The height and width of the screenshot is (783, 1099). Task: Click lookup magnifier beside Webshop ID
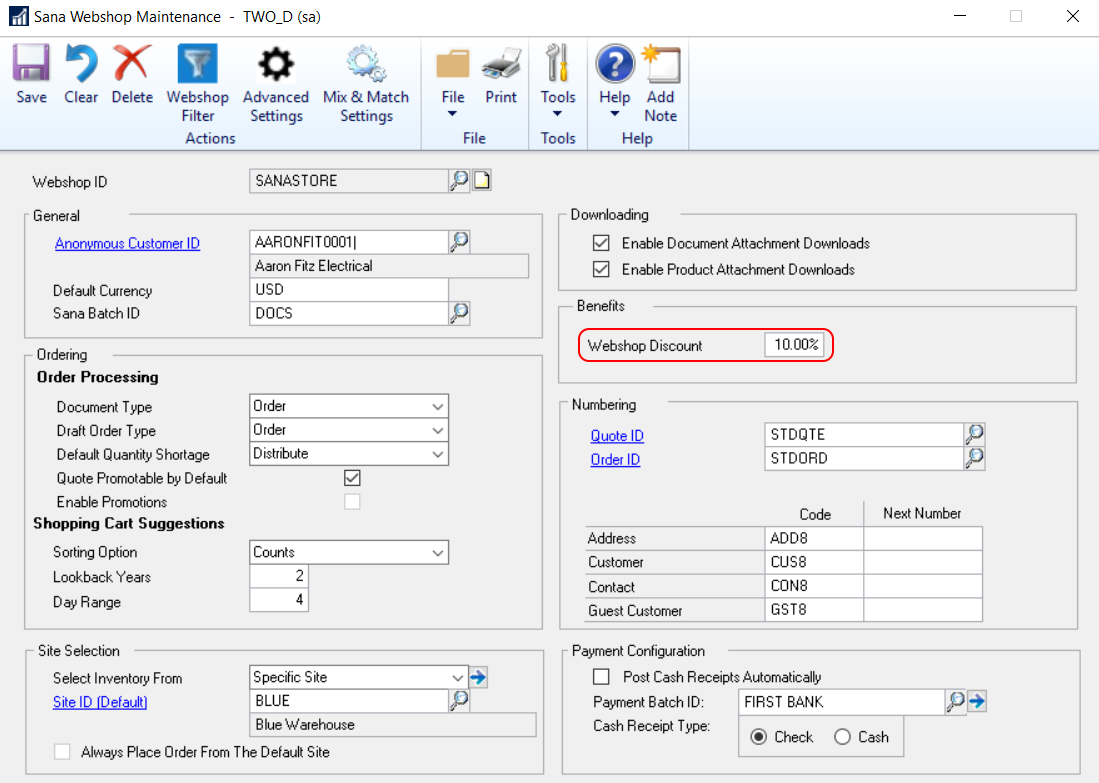click(459, 180)
